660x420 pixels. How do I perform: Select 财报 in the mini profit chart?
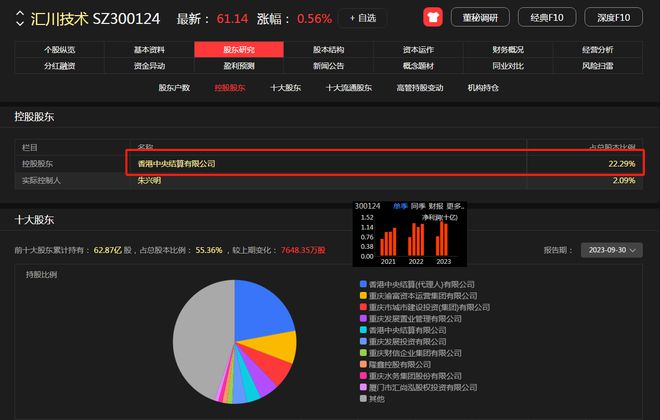coord(436,206)
